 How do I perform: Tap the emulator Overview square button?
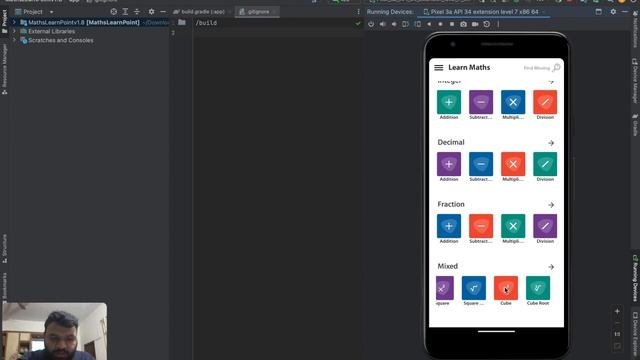(452, 24)
